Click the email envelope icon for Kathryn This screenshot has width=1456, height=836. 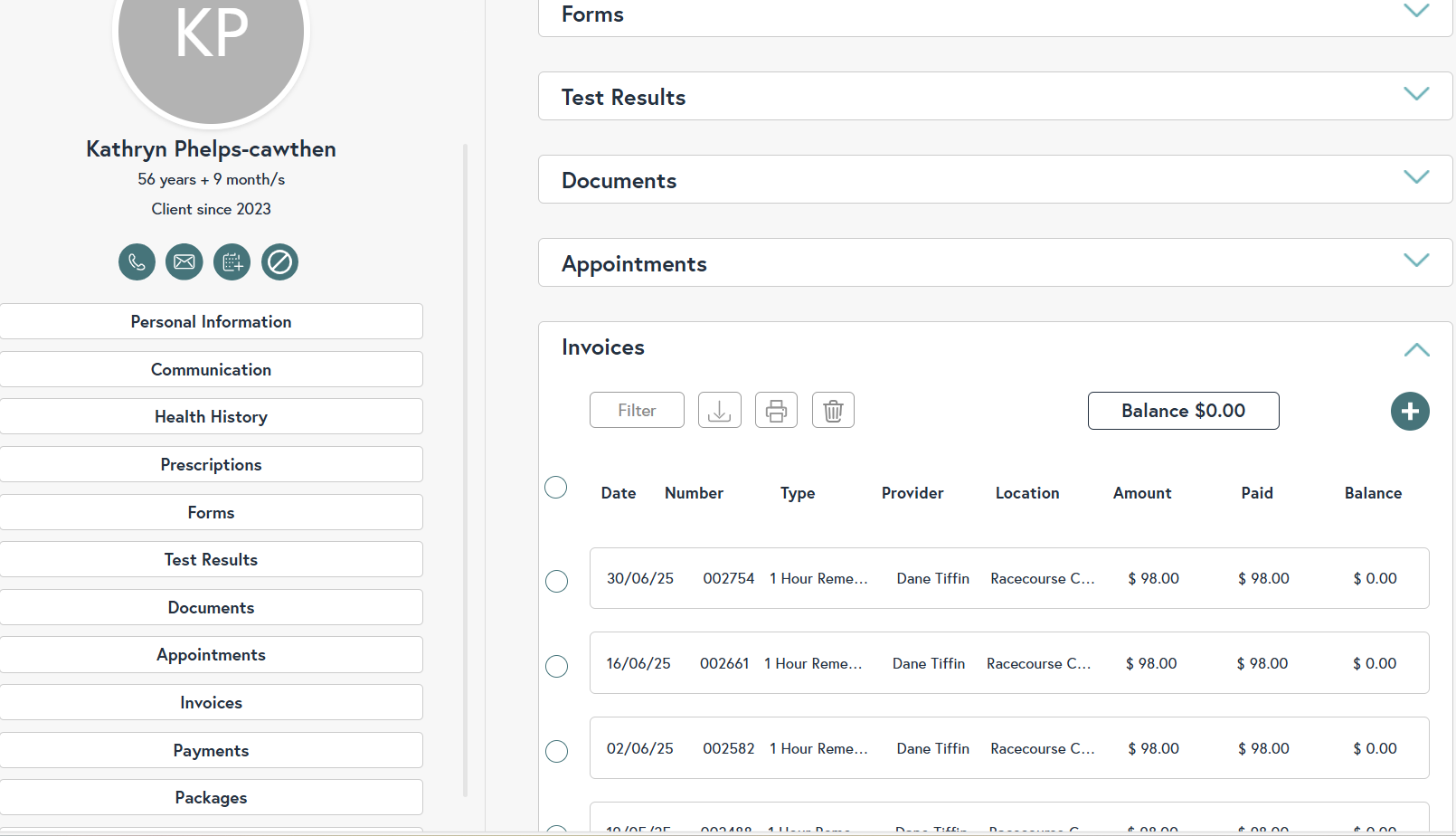[x=184, y=262]
